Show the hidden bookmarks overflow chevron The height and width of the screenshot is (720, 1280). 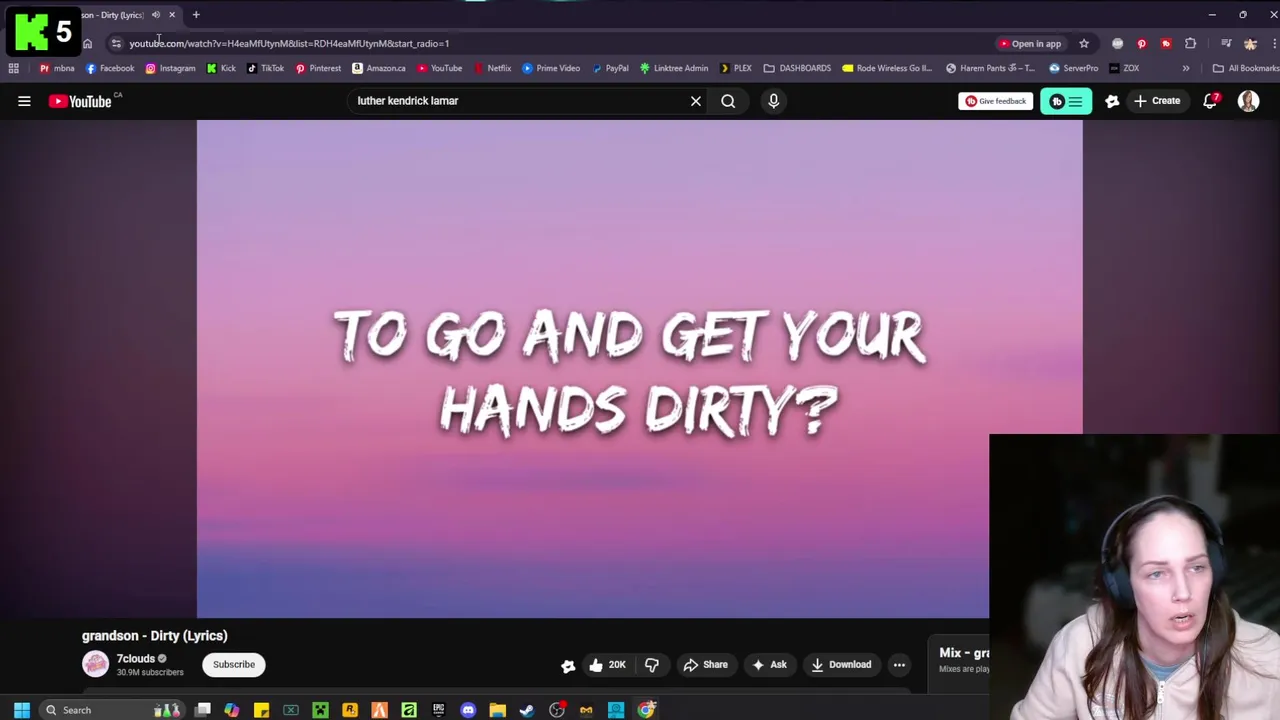(1186, 68)
